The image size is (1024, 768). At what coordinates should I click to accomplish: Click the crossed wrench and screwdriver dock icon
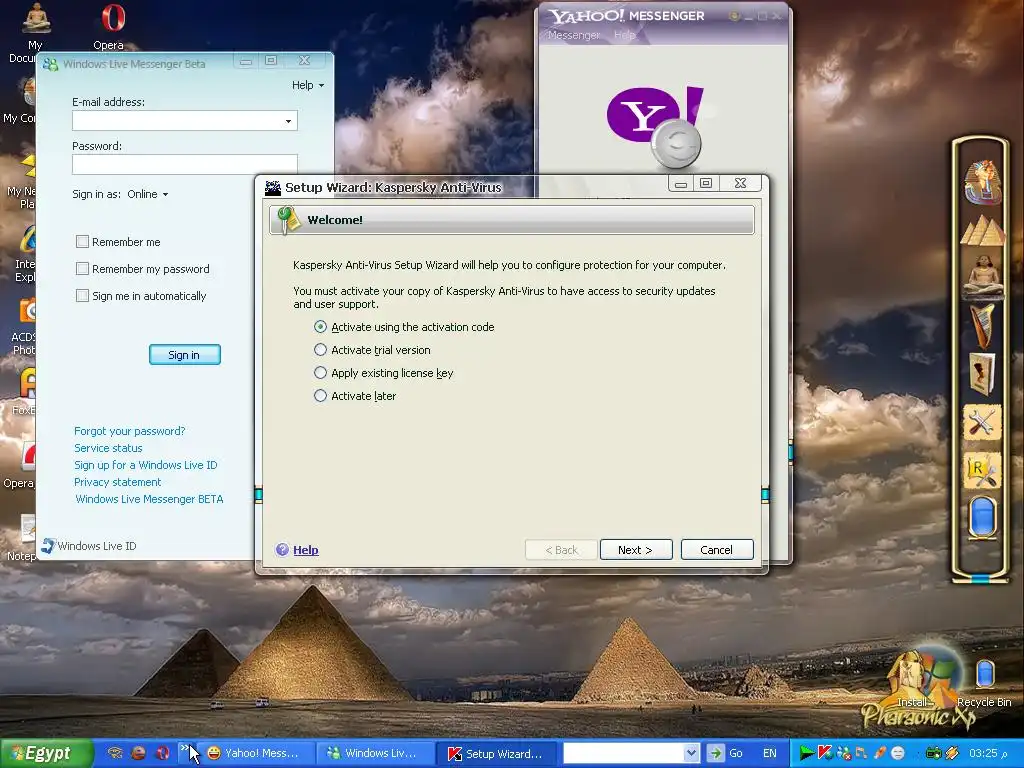click(x=982, y=422)
